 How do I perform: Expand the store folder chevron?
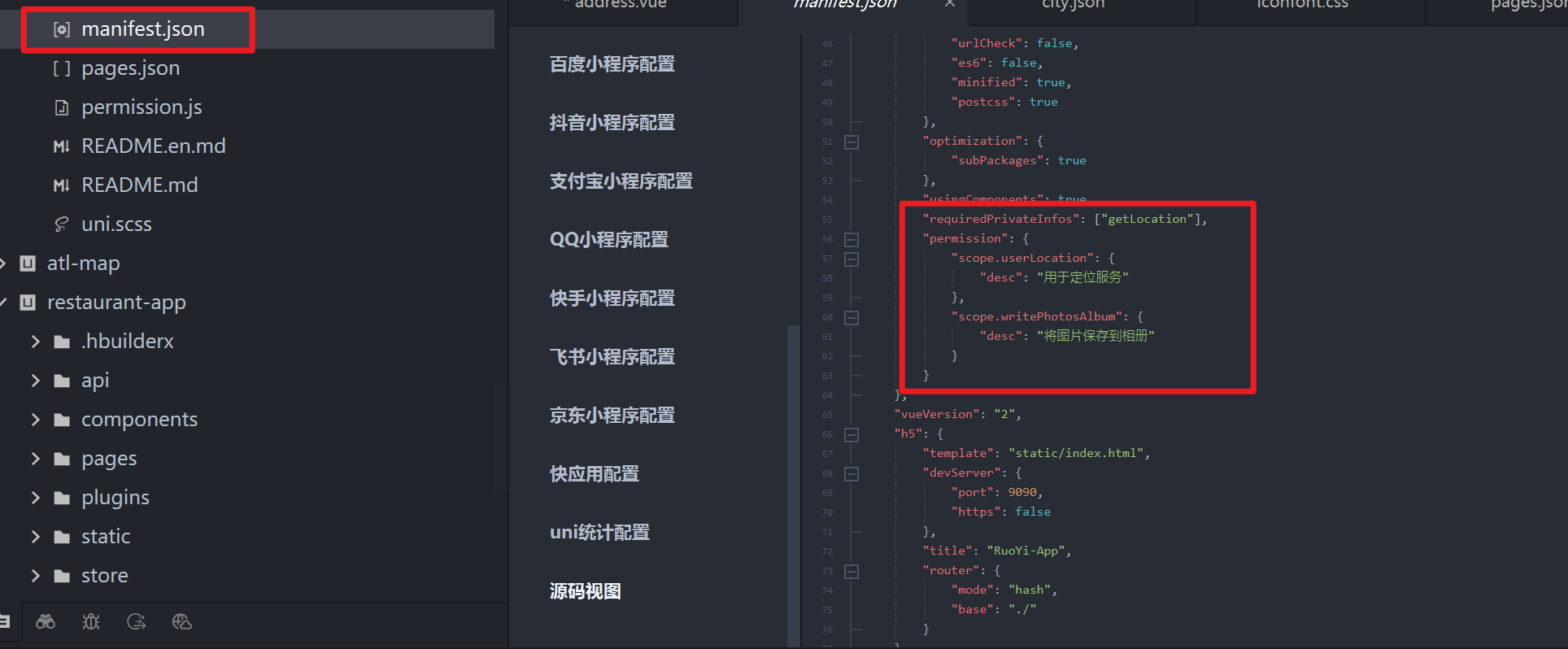(35, 576)
